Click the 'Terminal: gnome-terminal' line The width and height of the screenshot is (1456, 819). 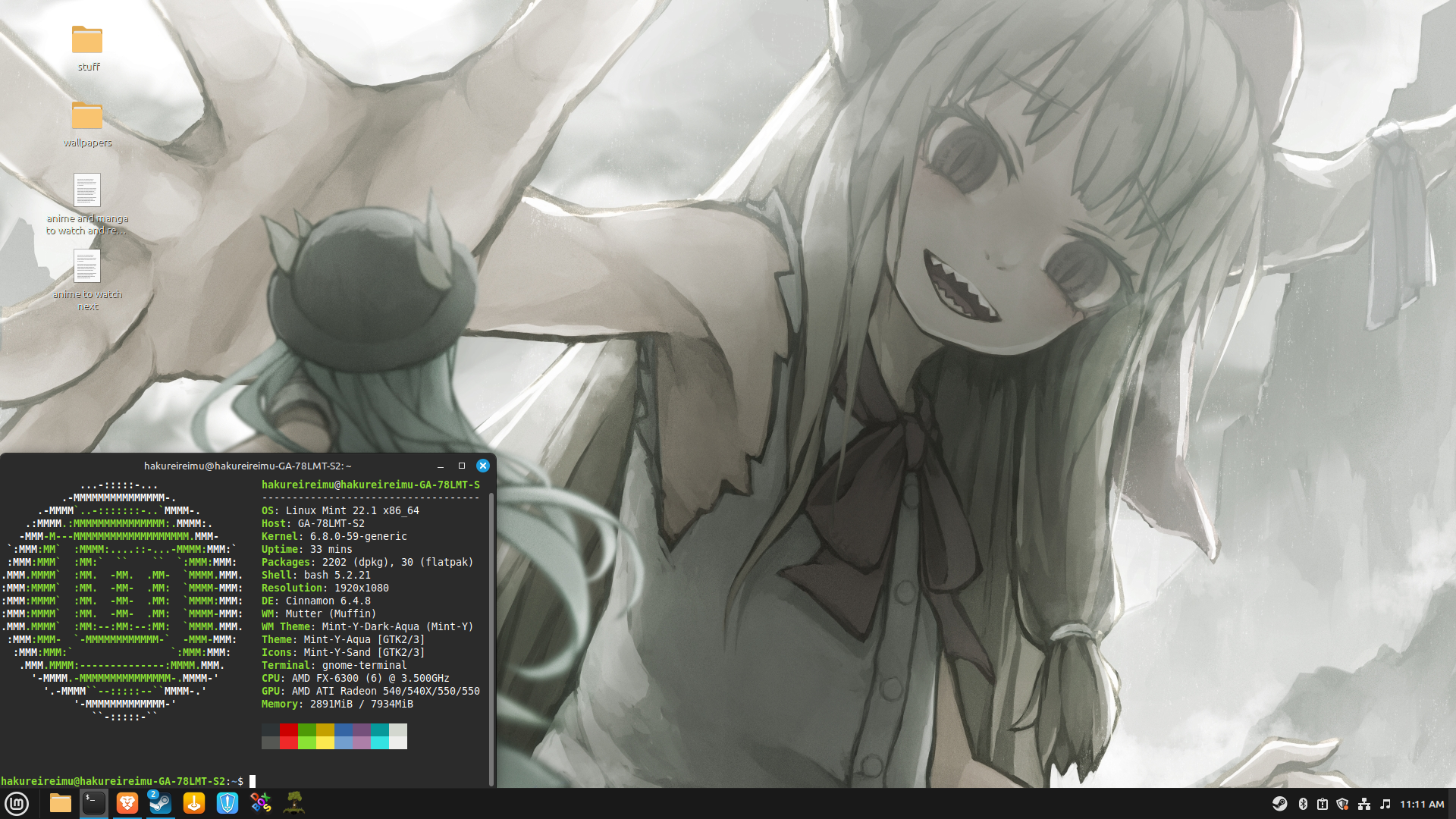coord(334,665)
